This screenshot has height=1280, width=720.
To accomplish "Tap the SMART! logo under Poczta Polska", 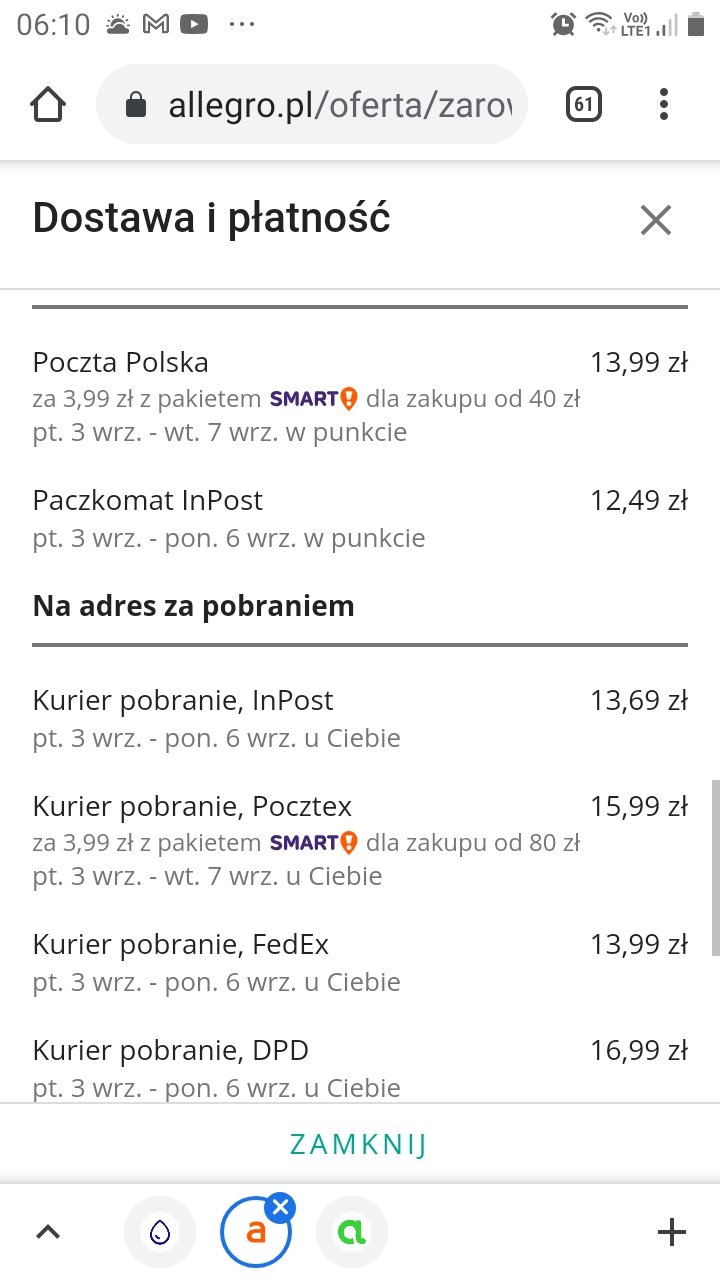I will 313,399.
